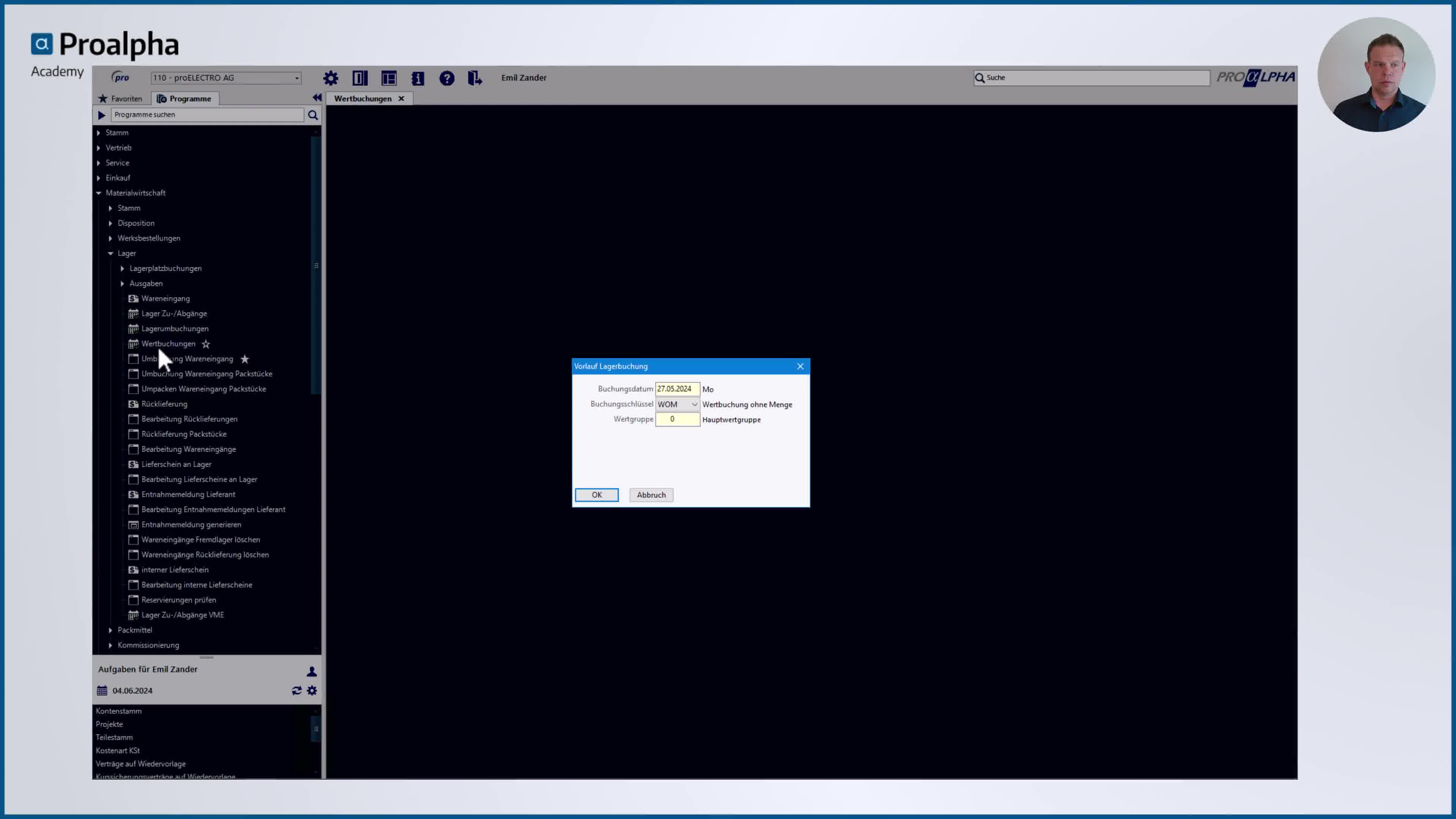Click the global Suche field
Image resolution: width=1456 pixels, height=819 pixels.
point(1092,77)
